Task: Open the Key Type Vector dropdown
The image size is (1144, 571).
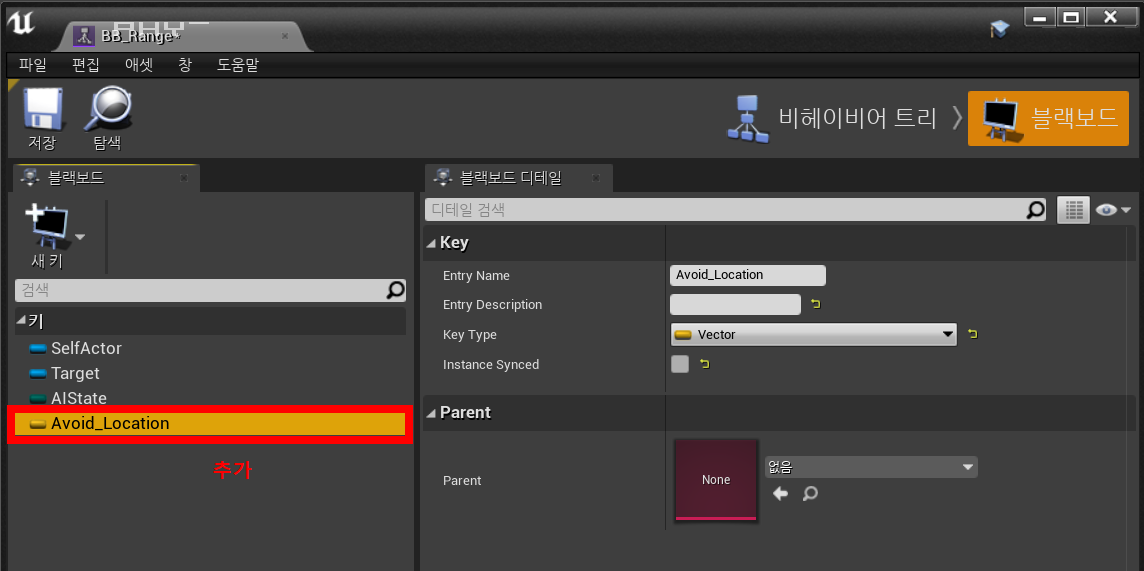Action: 813,335
